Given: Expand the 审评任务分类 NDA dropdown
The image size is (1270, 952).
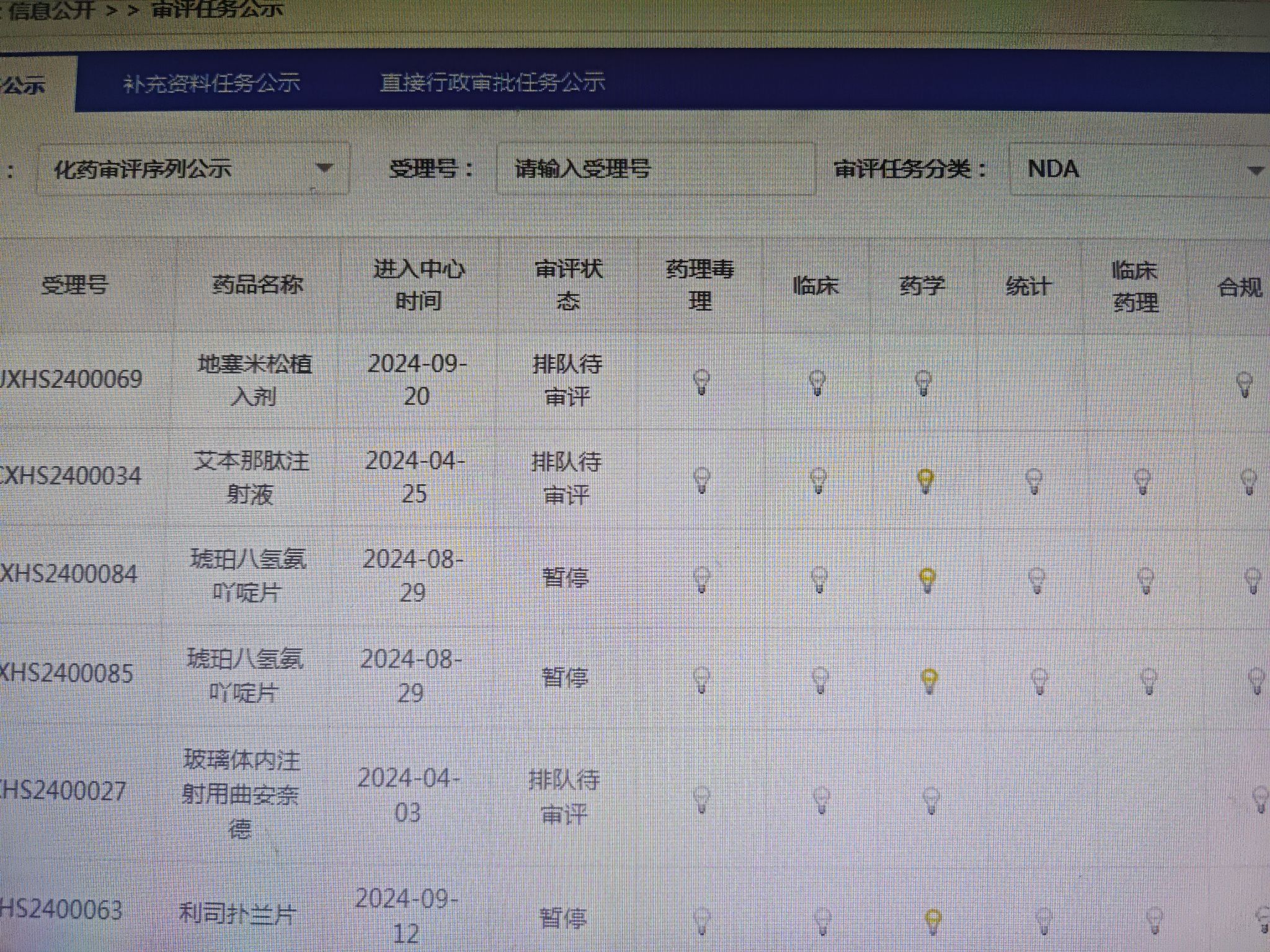Looking at the screenshot, I should pyautogui.click(x=1140, y=169).
